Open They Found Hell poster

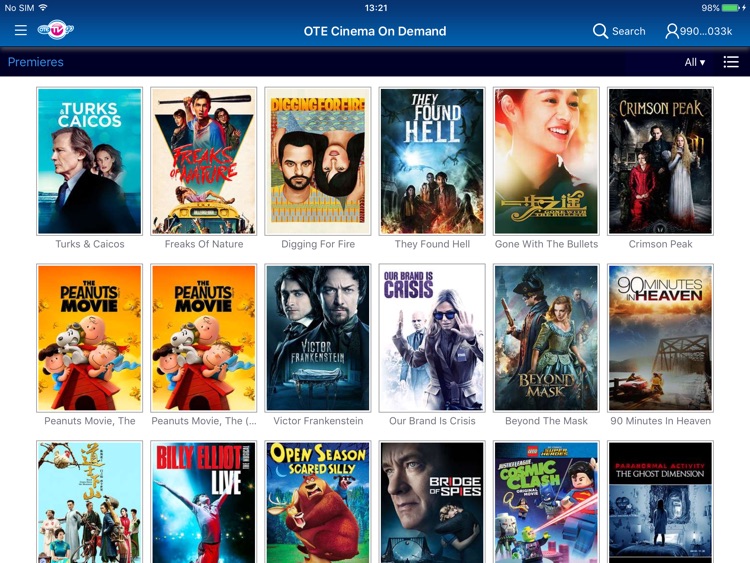click(432, 161)
